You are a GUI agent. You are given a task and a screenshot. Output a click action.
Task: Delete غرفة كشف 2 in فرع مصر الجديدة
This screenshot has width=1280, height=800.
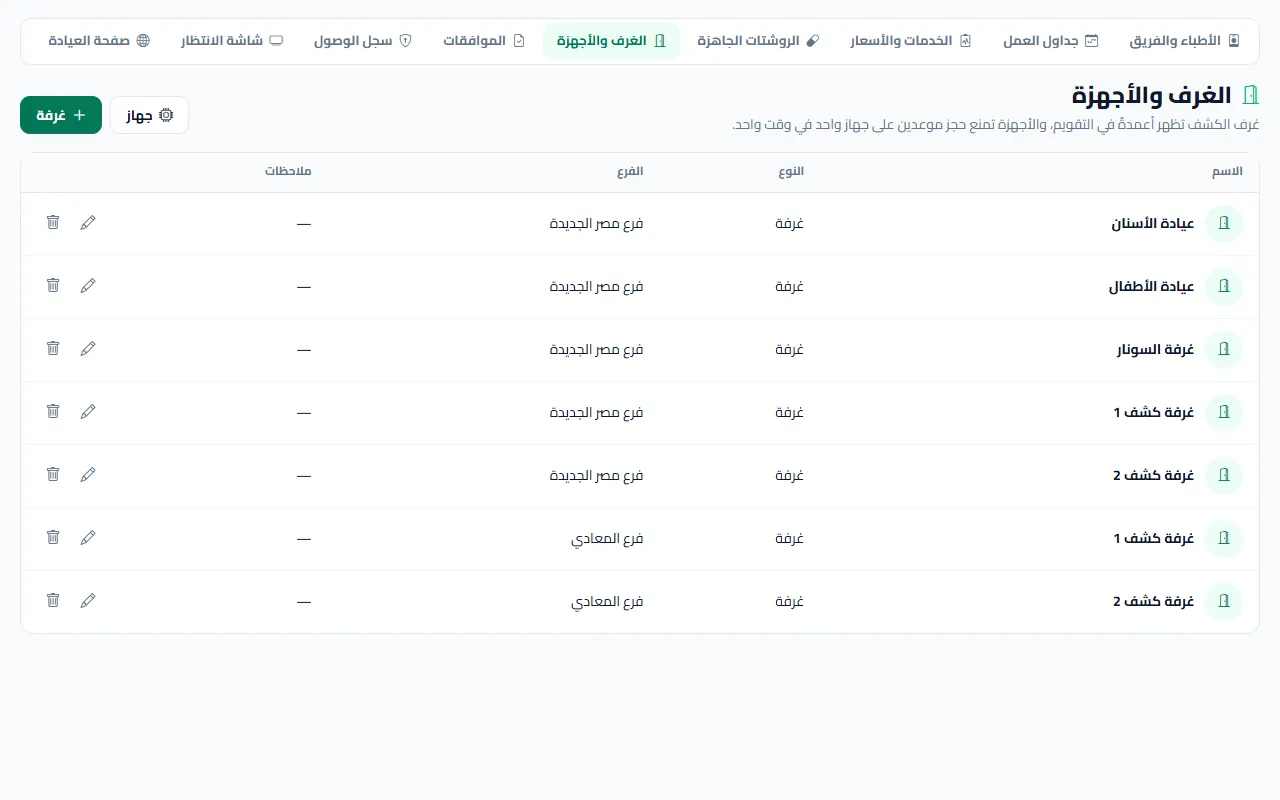53,474
